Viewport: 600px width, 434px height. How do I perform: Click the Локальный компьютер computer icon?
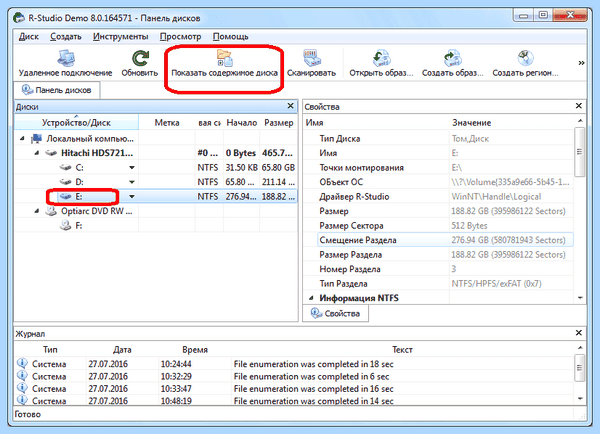36,139
